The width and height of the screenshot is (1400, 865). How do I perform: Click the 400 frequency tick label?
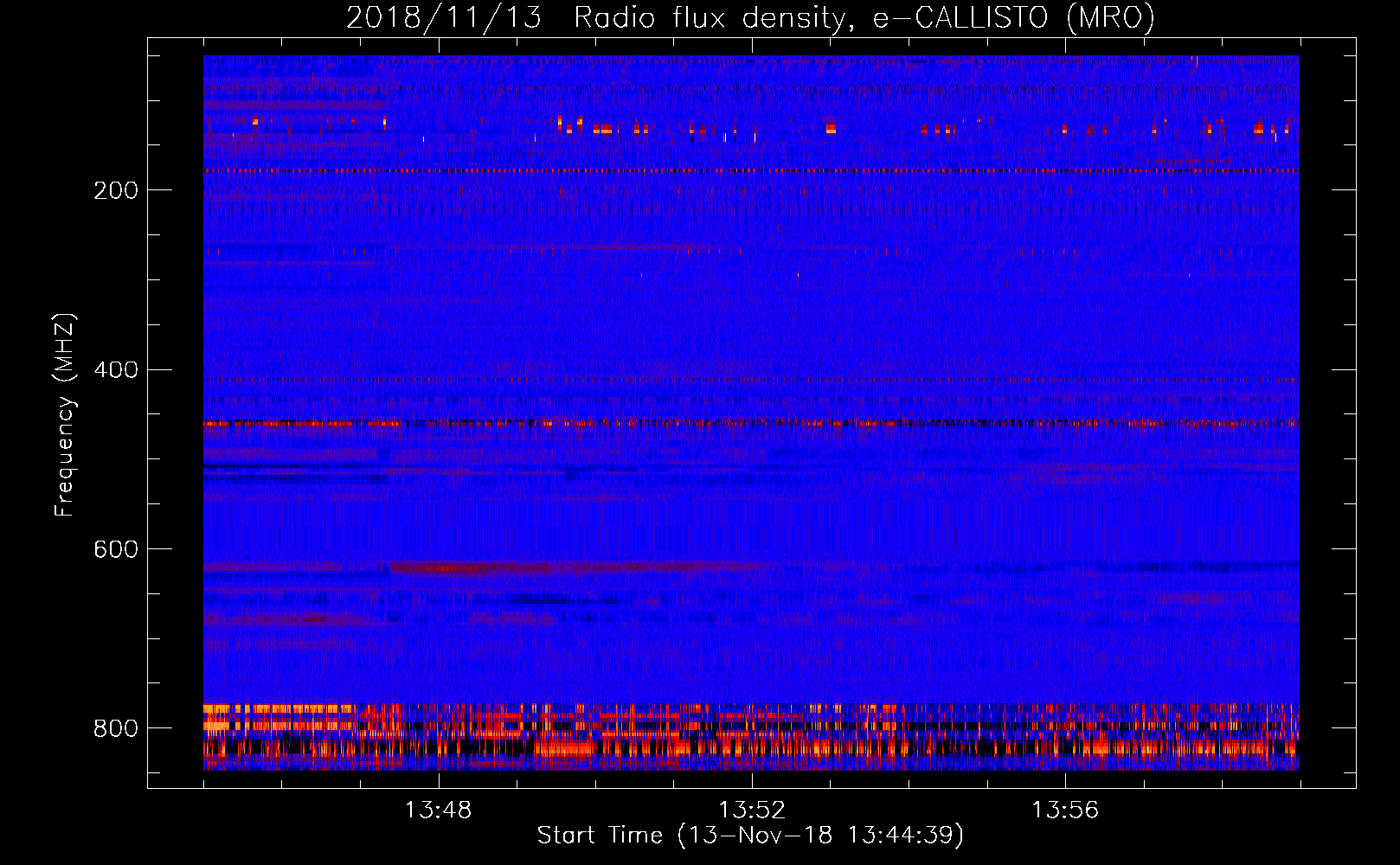pos(116,370)
